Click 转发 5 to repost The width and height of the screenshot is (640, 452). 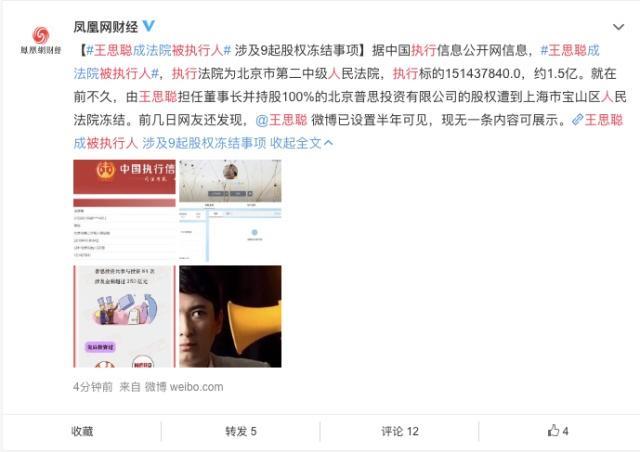(241, 431)
